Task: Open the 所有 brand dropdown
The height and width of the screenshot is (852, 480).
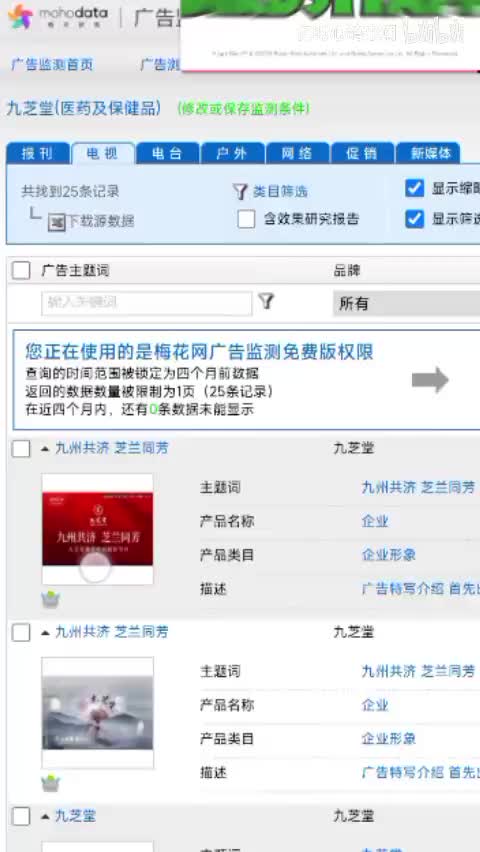Action: (406, 303)
